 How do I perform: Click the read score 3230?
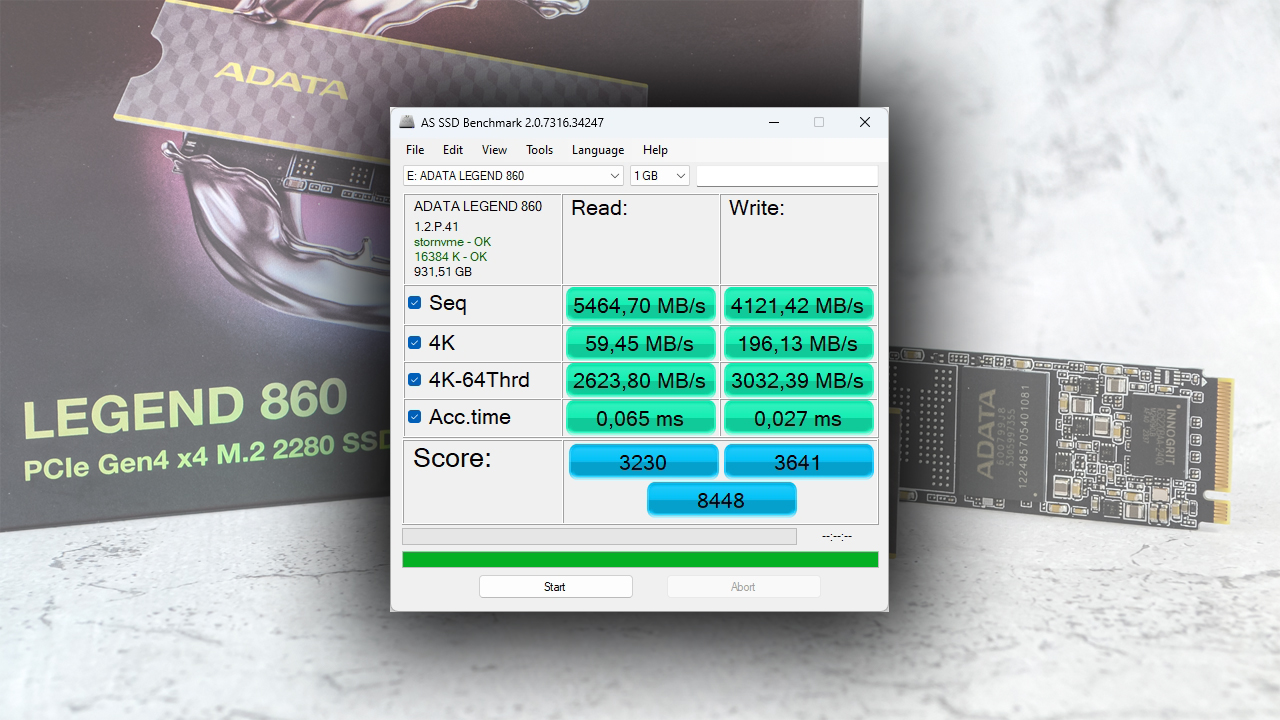coord(643,462)
